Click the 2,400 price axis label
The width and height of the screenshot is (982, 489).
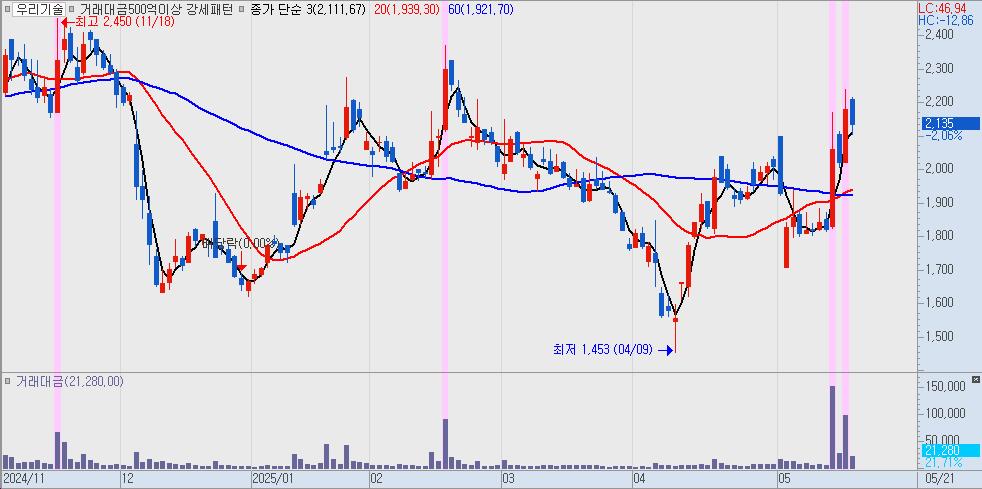click(x=939, y=34)
